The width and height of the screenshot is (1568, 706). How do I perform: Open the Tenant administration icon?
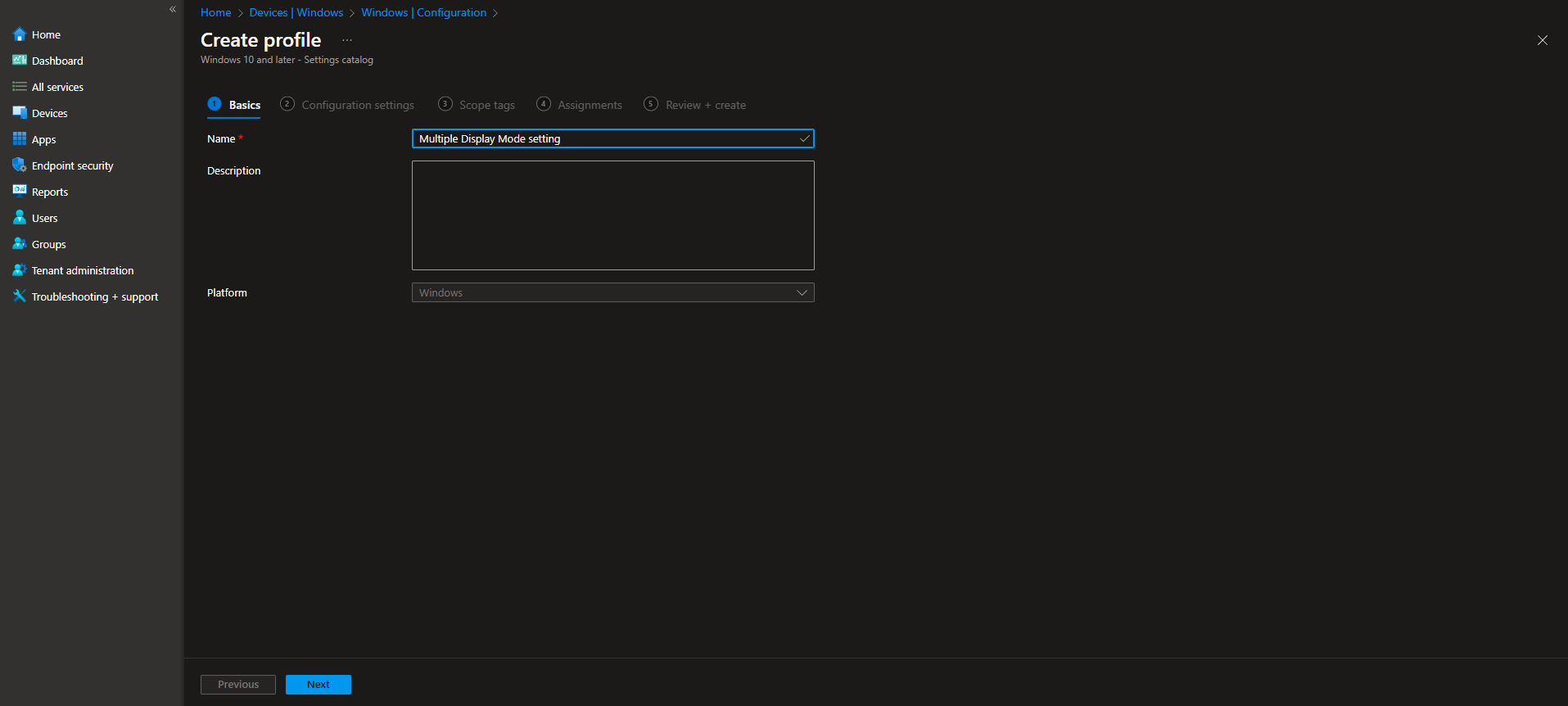tap(20, 270)
